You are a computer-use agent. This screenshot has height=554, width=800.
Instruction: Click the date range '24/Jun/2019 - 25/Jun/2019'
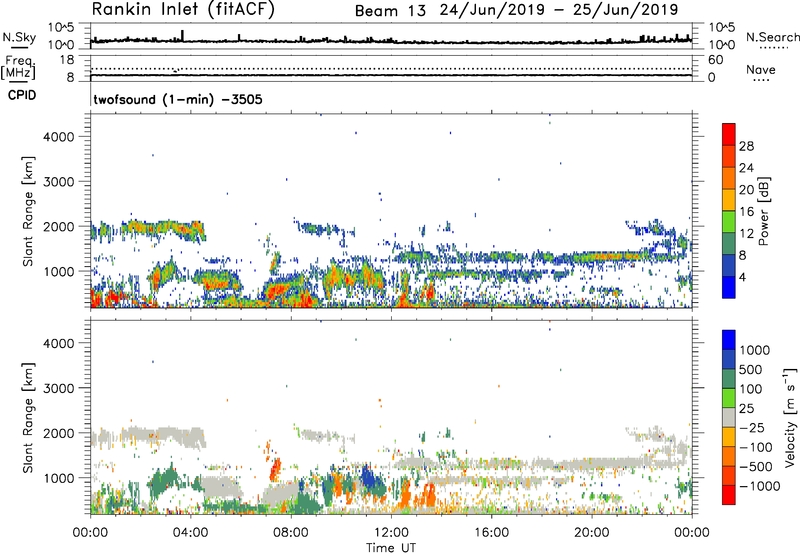pos(559,10)
